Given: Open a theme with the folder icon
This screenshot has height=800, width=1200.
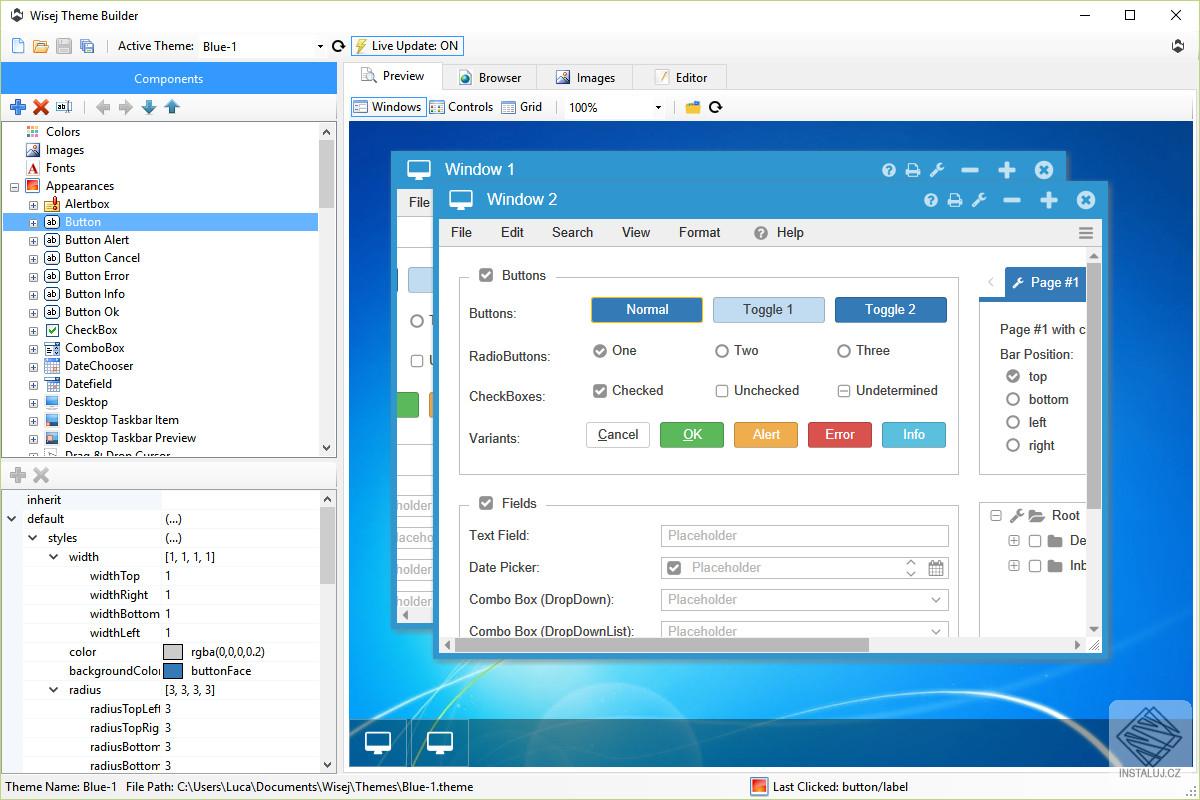Looking at the screenshot, I should (x=41, y=46).
